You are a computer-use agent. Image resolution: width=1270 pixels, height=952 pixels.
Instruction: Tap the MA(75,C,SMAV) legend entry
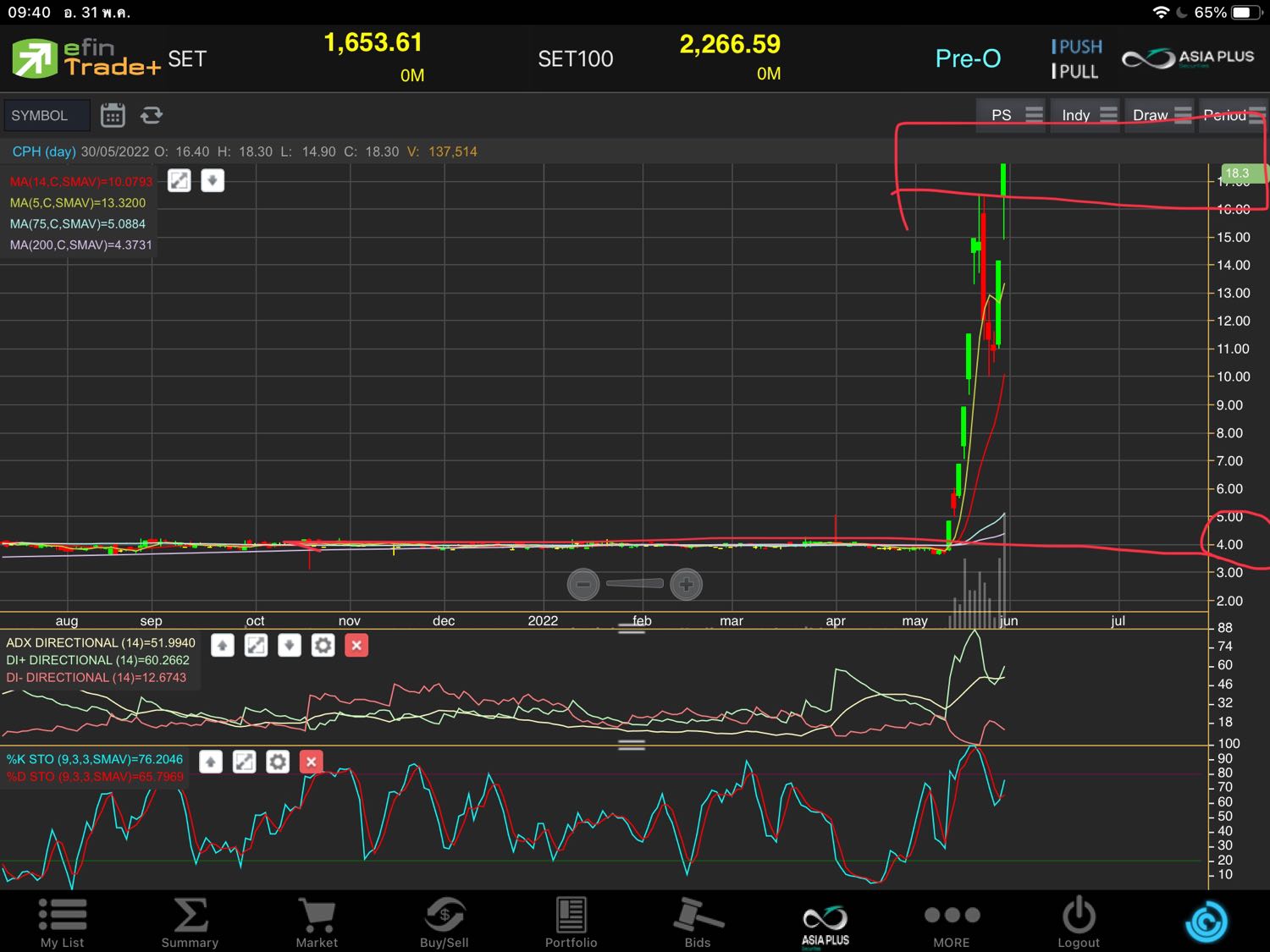coord(78,224)
